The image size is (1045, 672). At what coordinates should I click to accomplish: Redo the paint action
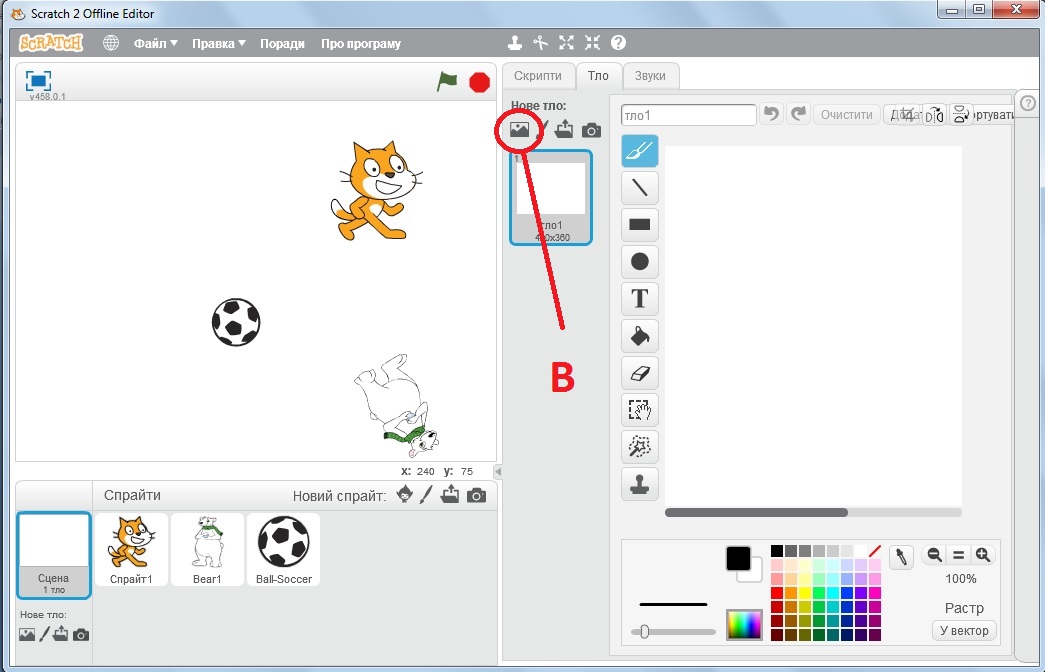pos(798,114)
